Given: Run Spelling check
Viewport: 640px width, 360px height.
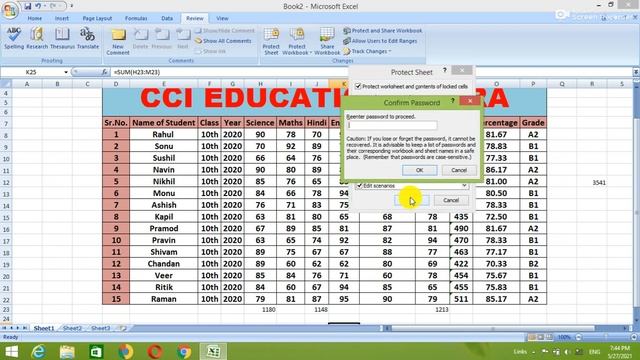Looking at the screenshot, I should click(x=14, y=38).
